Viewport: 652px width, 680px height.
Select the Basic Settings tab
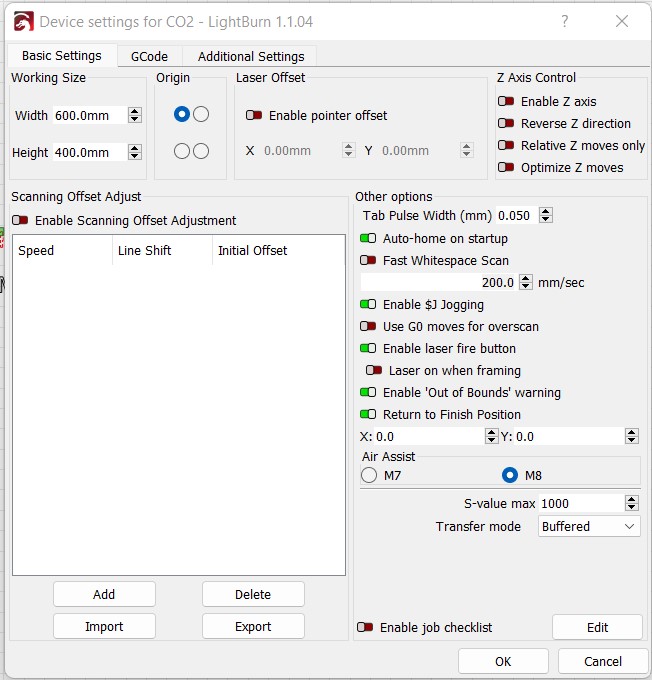[x=62, y=56]
